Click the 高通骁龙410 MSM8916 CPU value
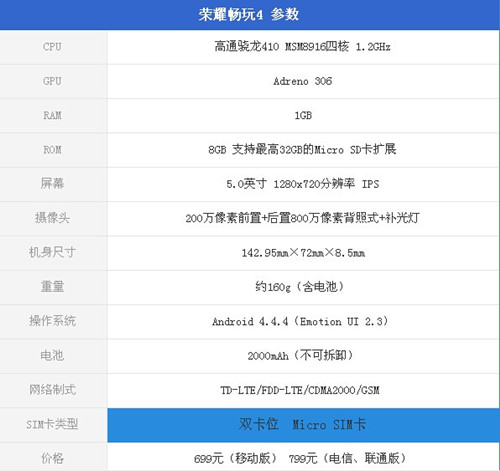500x471 pixels. click(x=302, y=46)
